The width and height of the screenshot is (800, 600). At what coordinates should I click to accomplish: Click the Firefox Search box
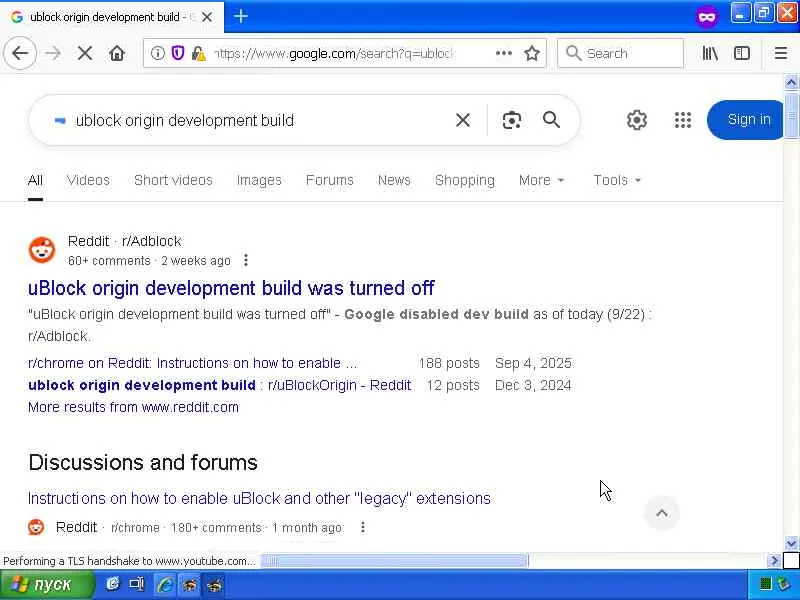coord(620,53)
